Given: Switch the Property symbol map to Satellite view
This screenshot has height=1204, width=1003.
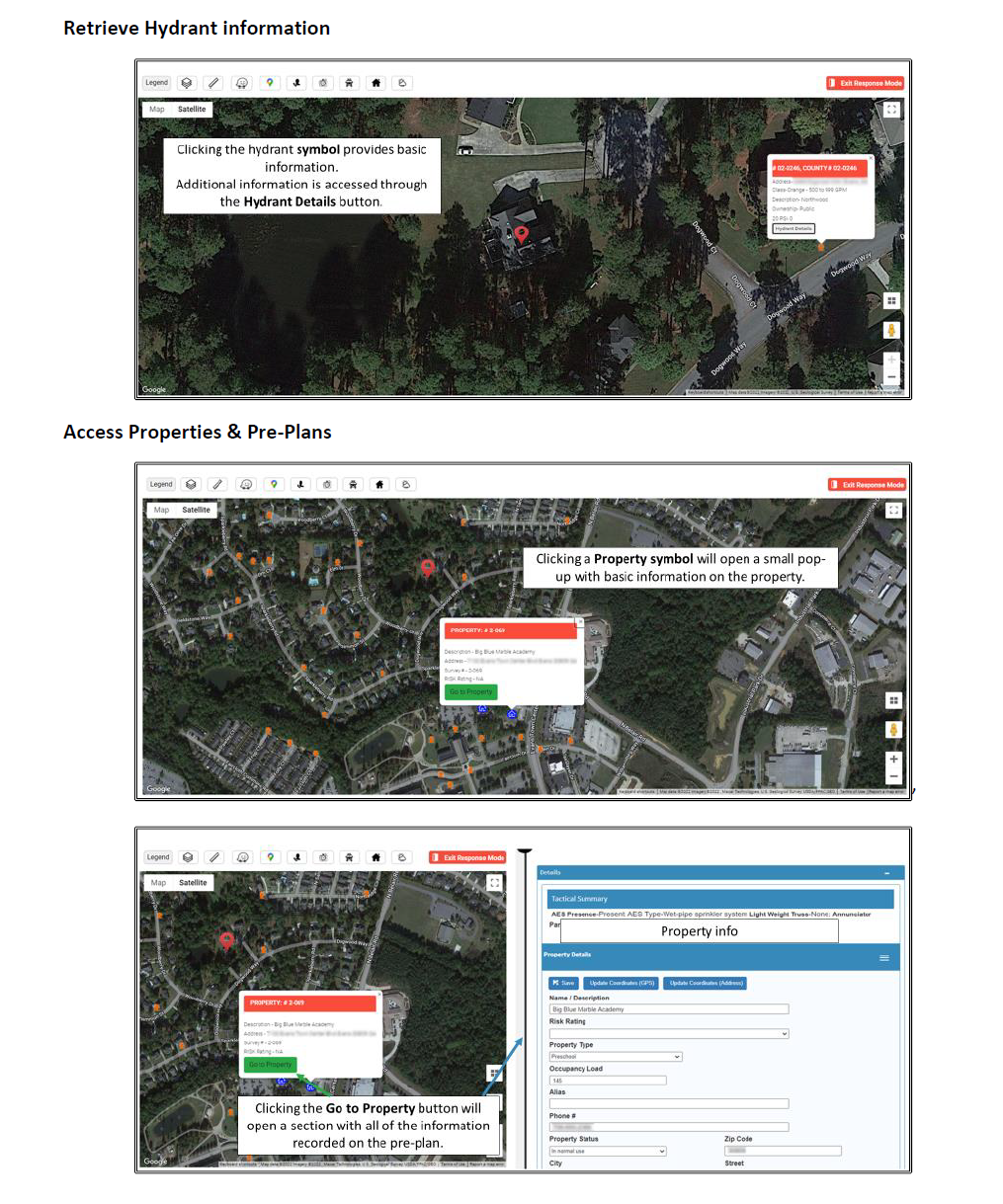Looking at the screenshot, I should [x=196, y=511].
